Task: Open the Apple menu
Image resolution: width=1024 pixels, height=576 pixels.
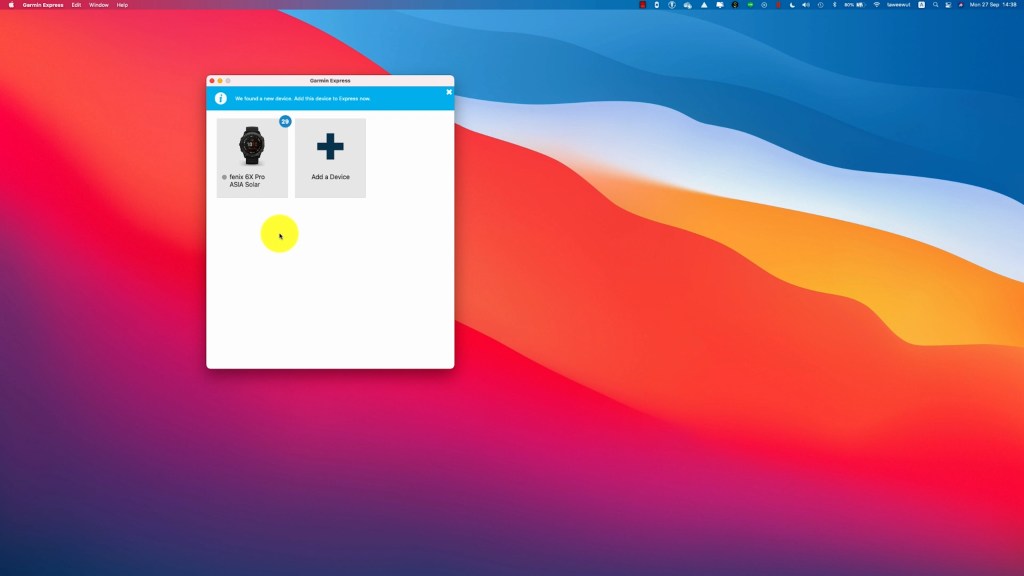Action: coord(11,5)
